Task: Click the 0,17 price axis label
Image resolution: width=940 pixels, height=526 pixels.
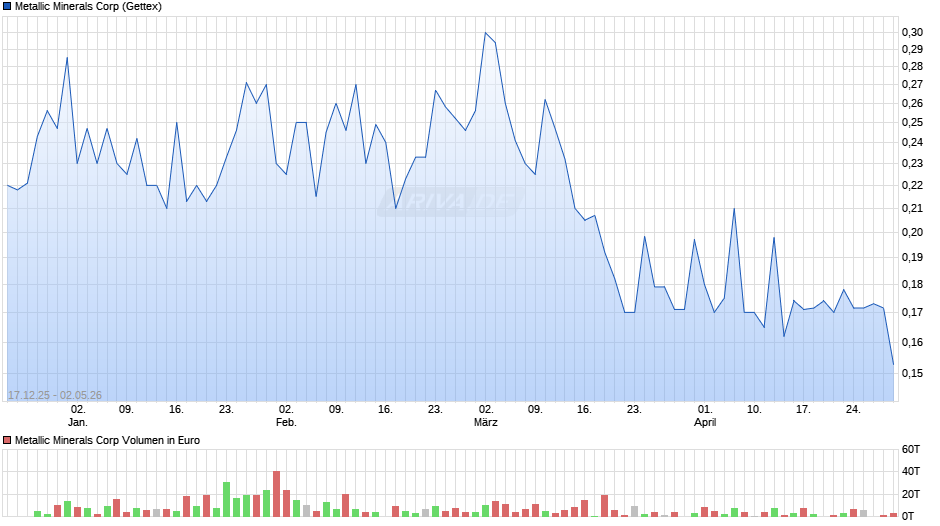Action: 912,312
